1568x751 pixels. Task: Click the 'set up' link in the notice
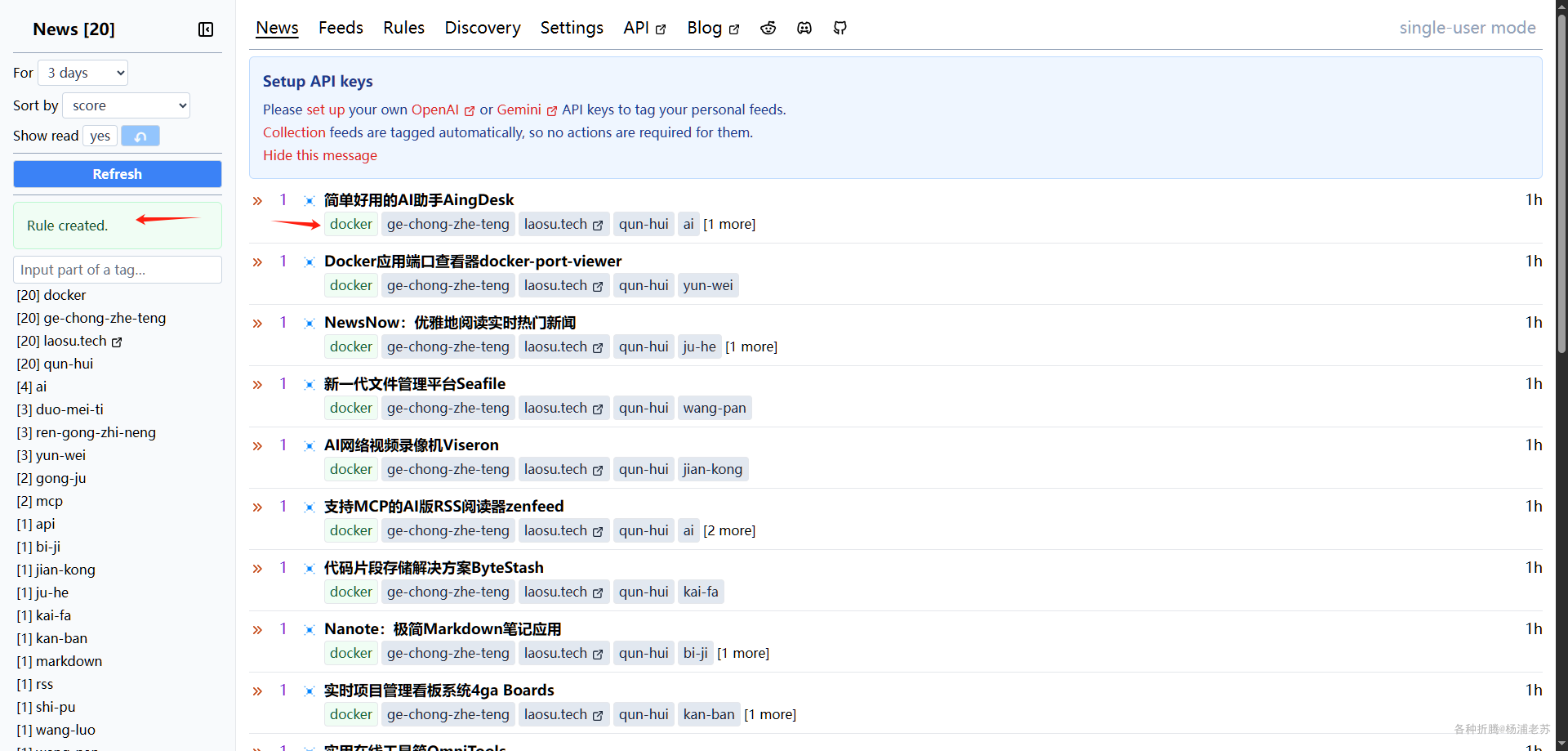click(x=326, y=110)
